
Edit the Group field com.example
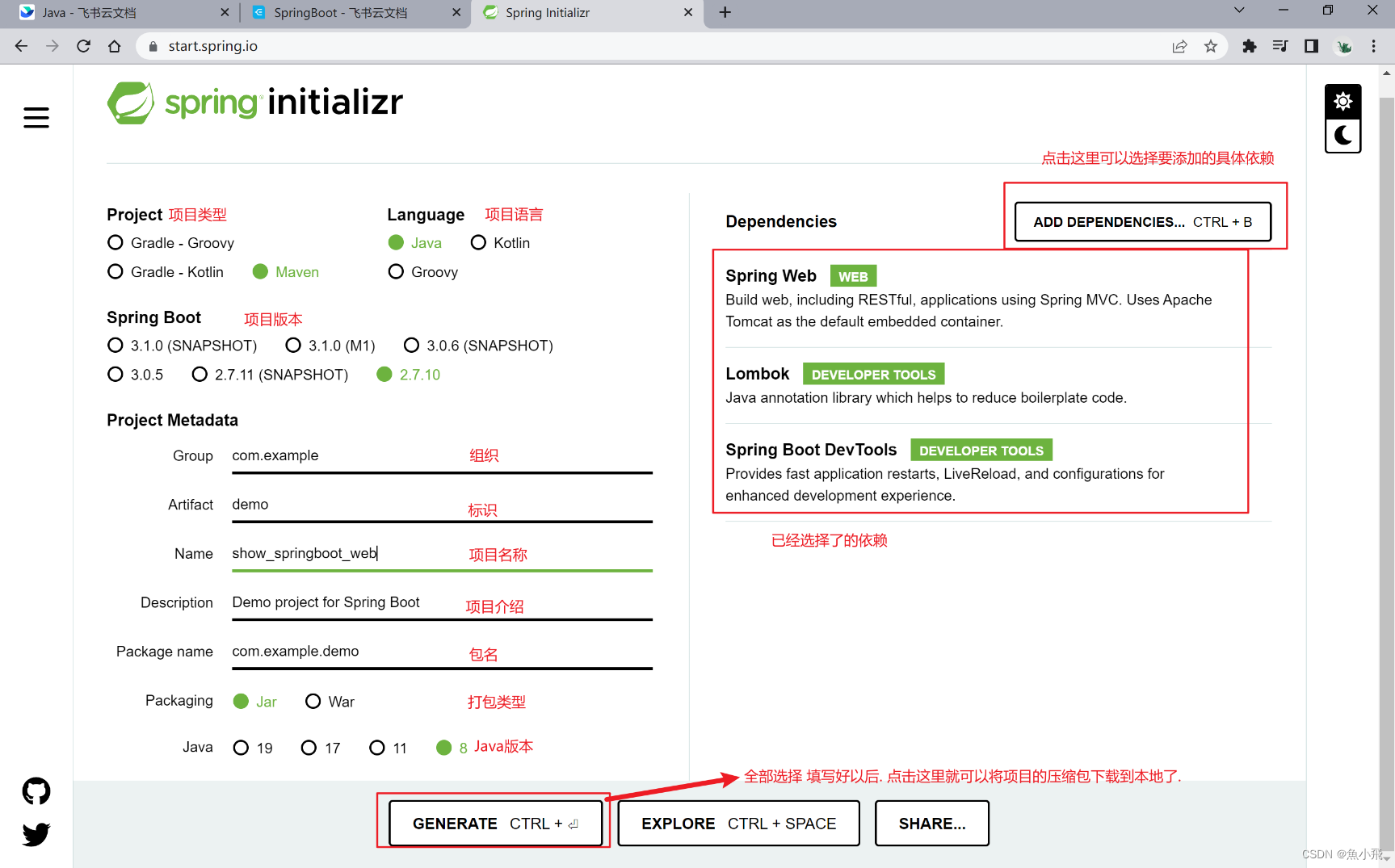coord(442,456)
